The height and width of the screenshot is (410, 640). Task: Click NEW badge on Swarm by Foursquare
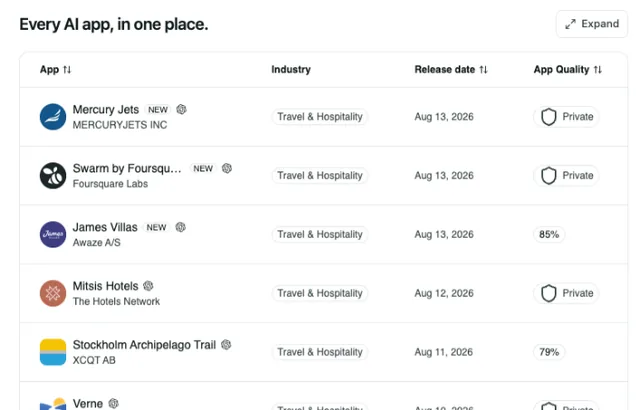coord(203,168)
